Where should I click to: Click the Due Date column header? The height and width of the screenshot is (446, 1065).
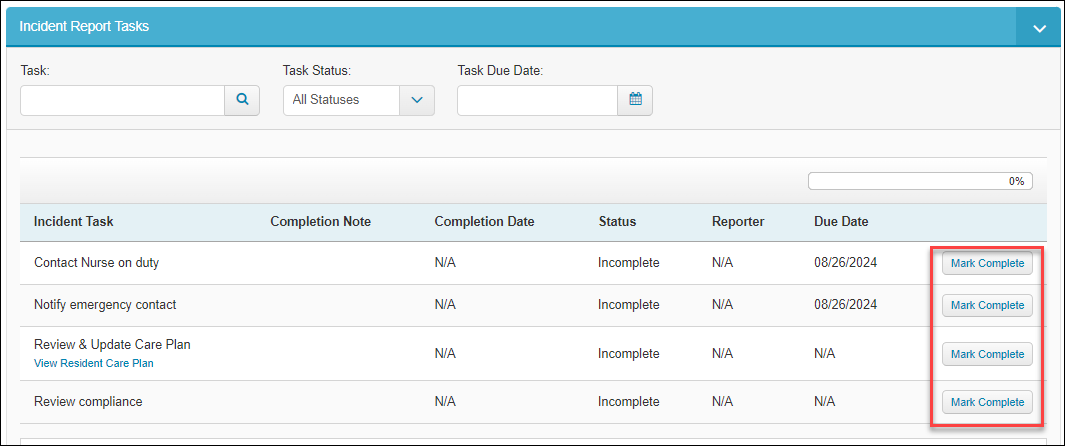(x=841, y=221)
